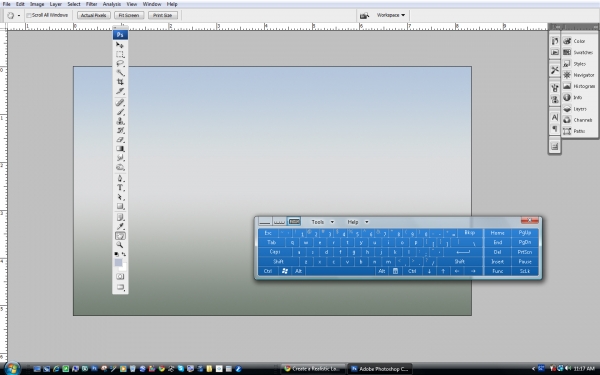This screenshot has height=375, width=600.
Task: Select the Horizontal Type tool
Action: 120,188
